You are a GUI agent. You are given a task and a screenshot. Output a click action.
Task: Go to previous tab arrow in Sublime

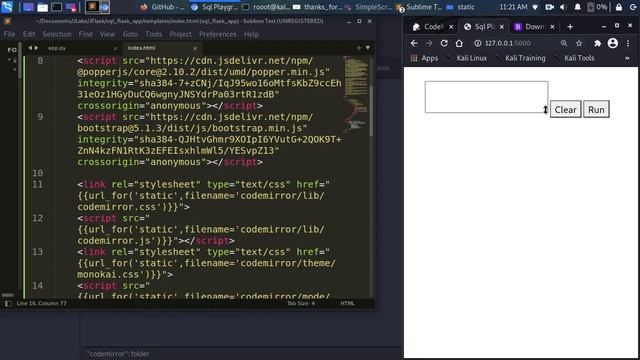(30, 48)
